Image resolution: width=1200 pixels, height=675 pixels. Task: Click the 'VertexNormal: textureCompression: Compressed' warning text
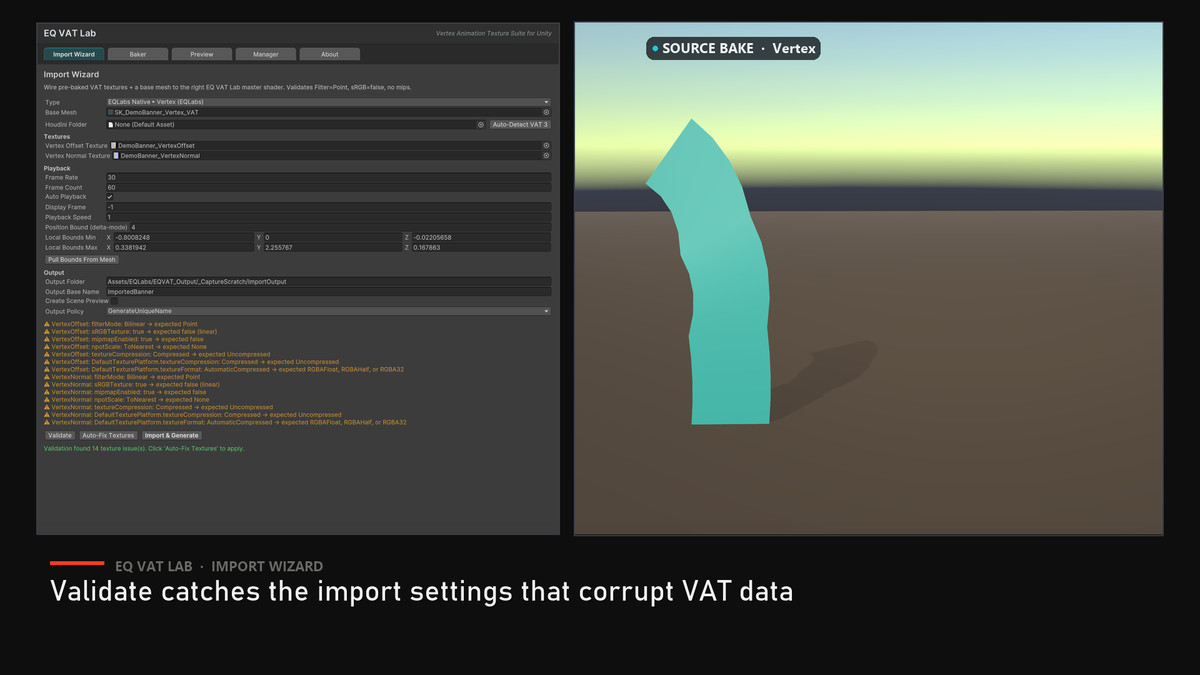(x=162, y=408)
